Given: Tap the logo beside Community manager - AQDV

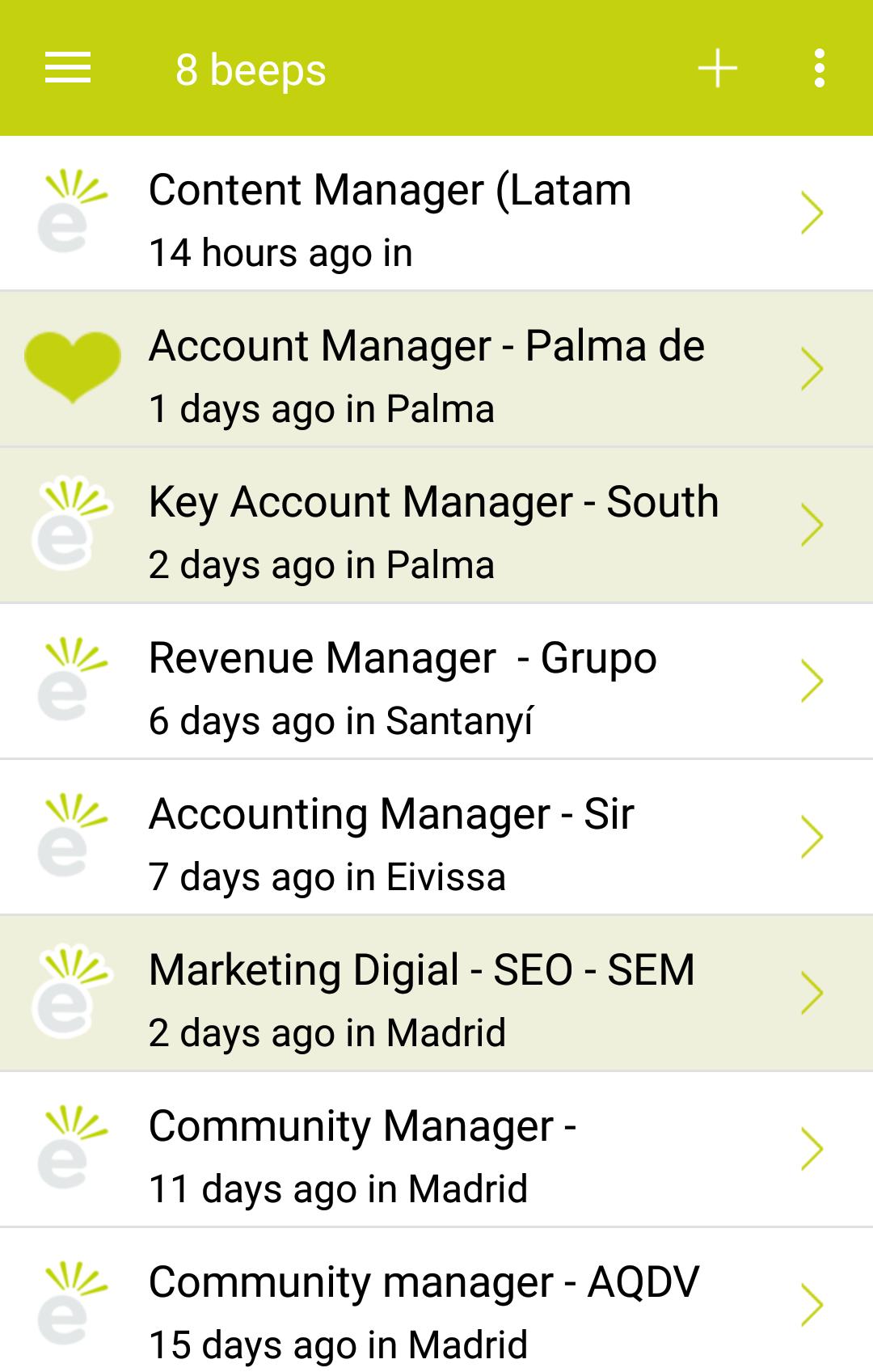Looking at the screenshot, I should 71,1303.
